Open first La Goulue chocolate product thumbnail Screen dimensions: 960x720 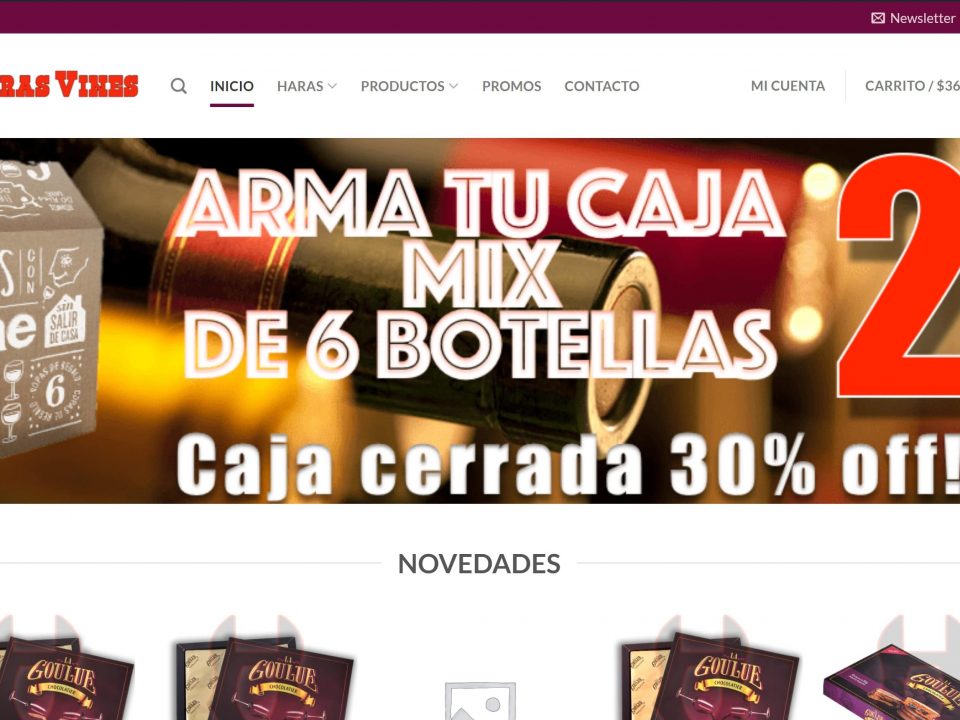click(x=66, y=678)
